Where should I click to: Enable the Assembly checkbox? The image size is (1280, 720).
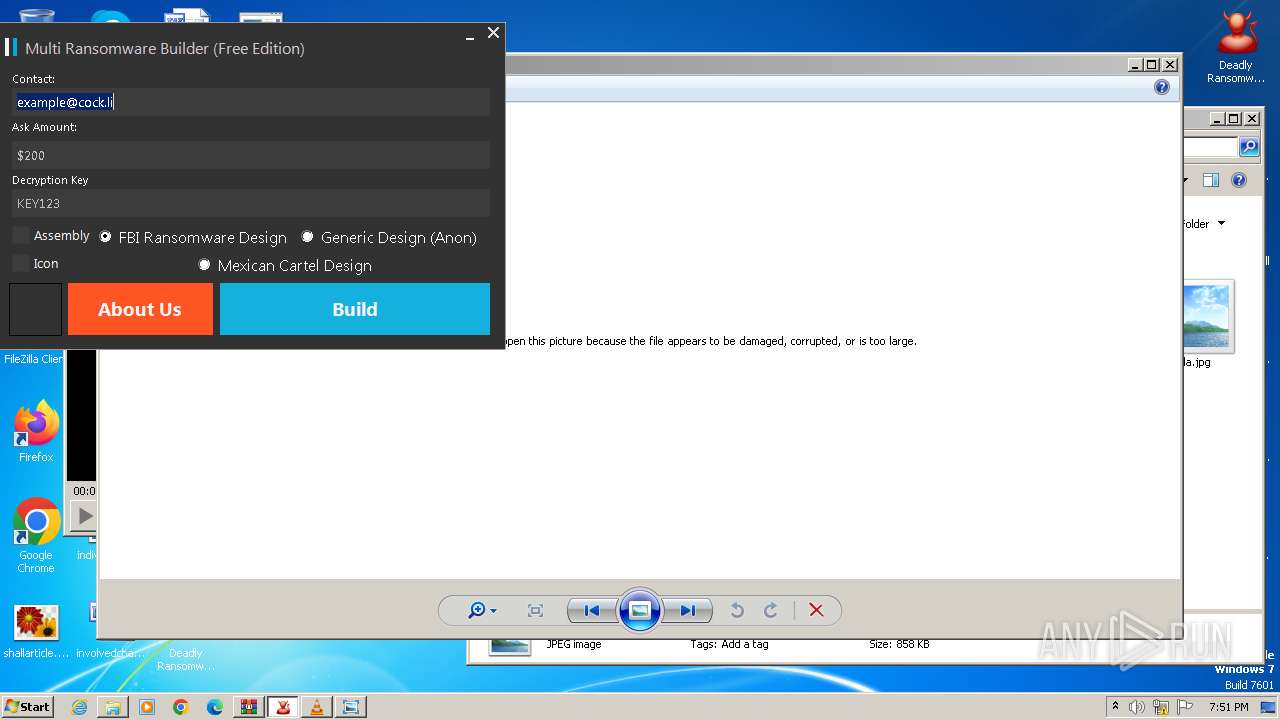(21, 235)
